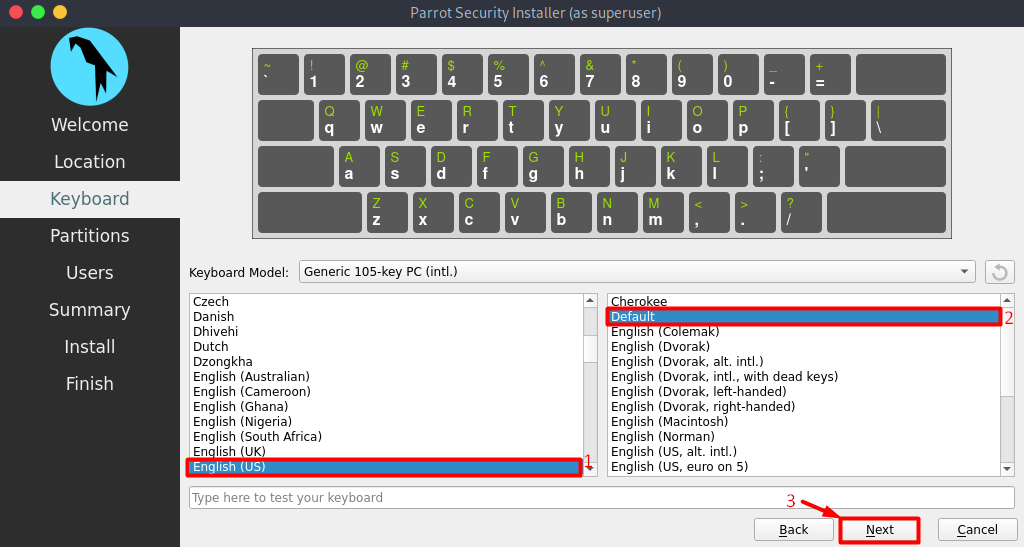This screenshot has width=1024, height=547.
Task: Select Danish in the layout list
Action: [387, 317]
